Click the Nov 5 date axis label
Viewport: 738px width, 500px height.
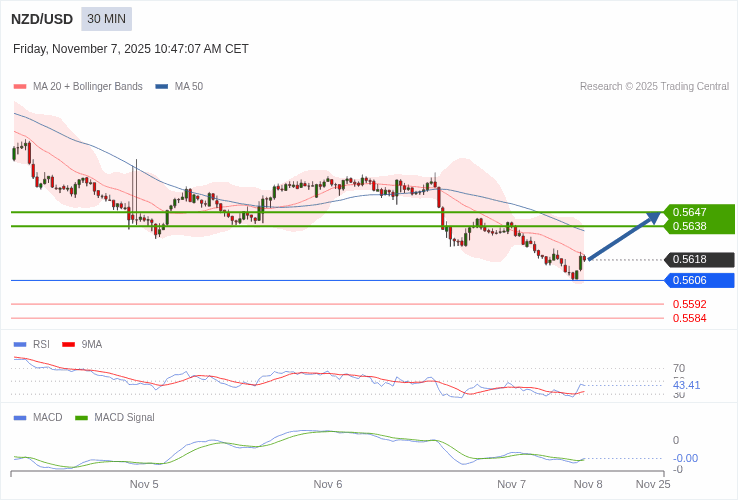[x=144, y=484]
